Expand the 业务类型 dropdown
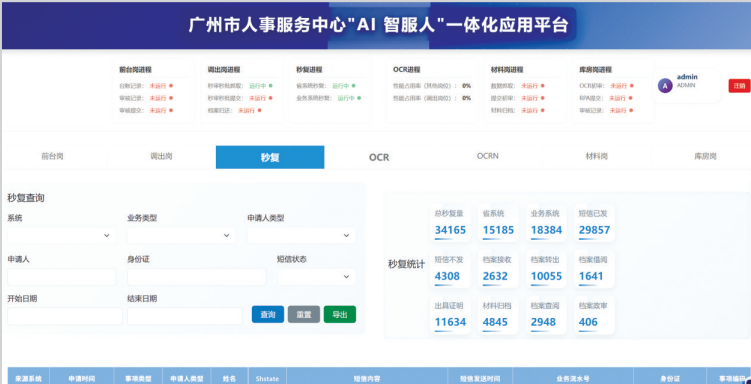The image size is (751, 384). tap(181, 235)
